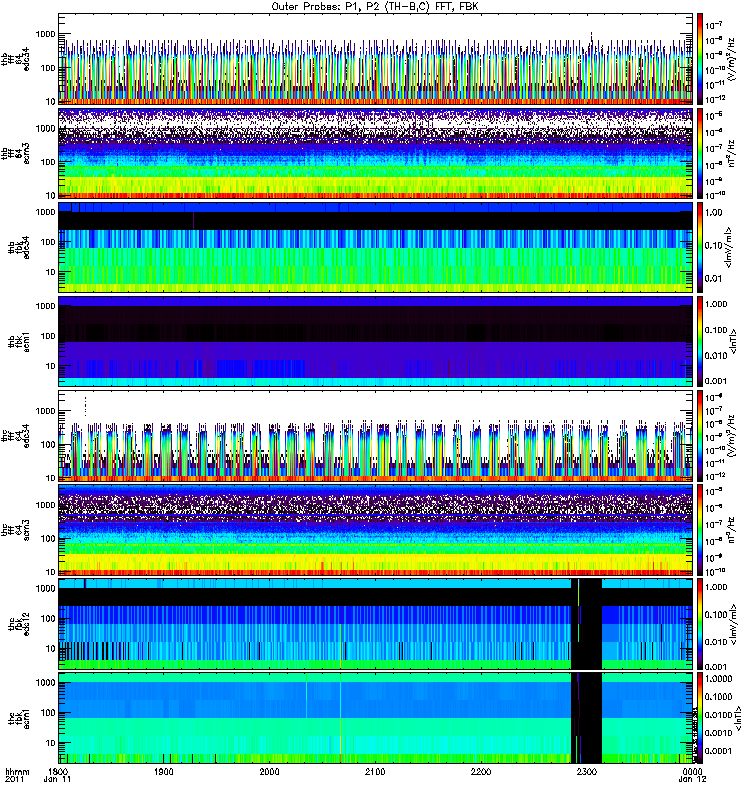Click the color bar beside thc fbk scm1 panel
Viewport: 750px width, 800px height.
click(700, 718)
